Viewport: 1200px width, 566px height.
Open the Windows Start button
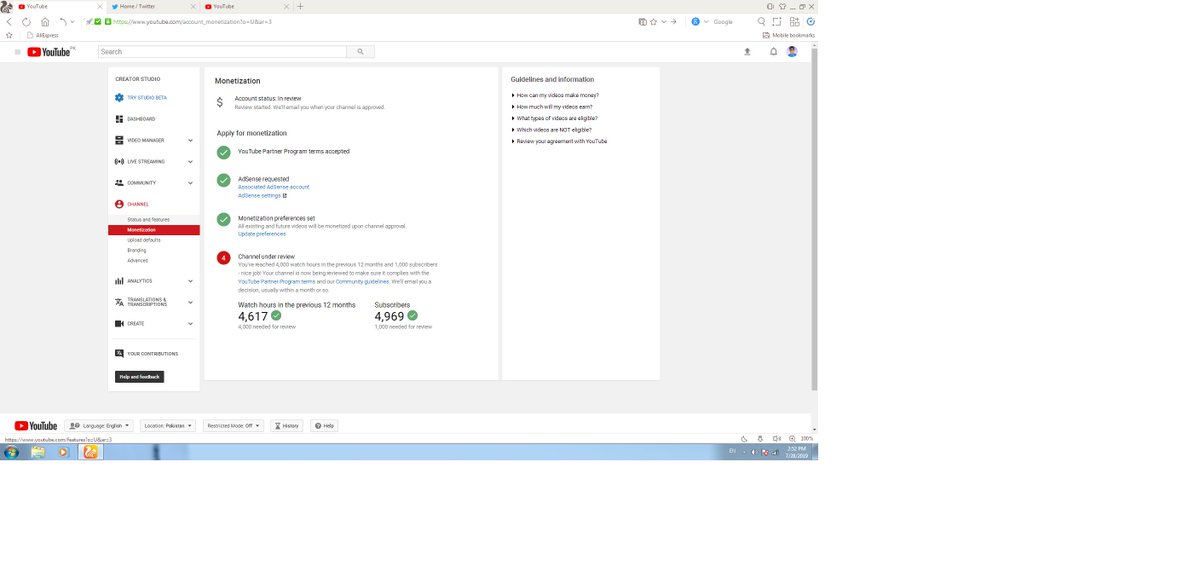click(x=11, y=452)
